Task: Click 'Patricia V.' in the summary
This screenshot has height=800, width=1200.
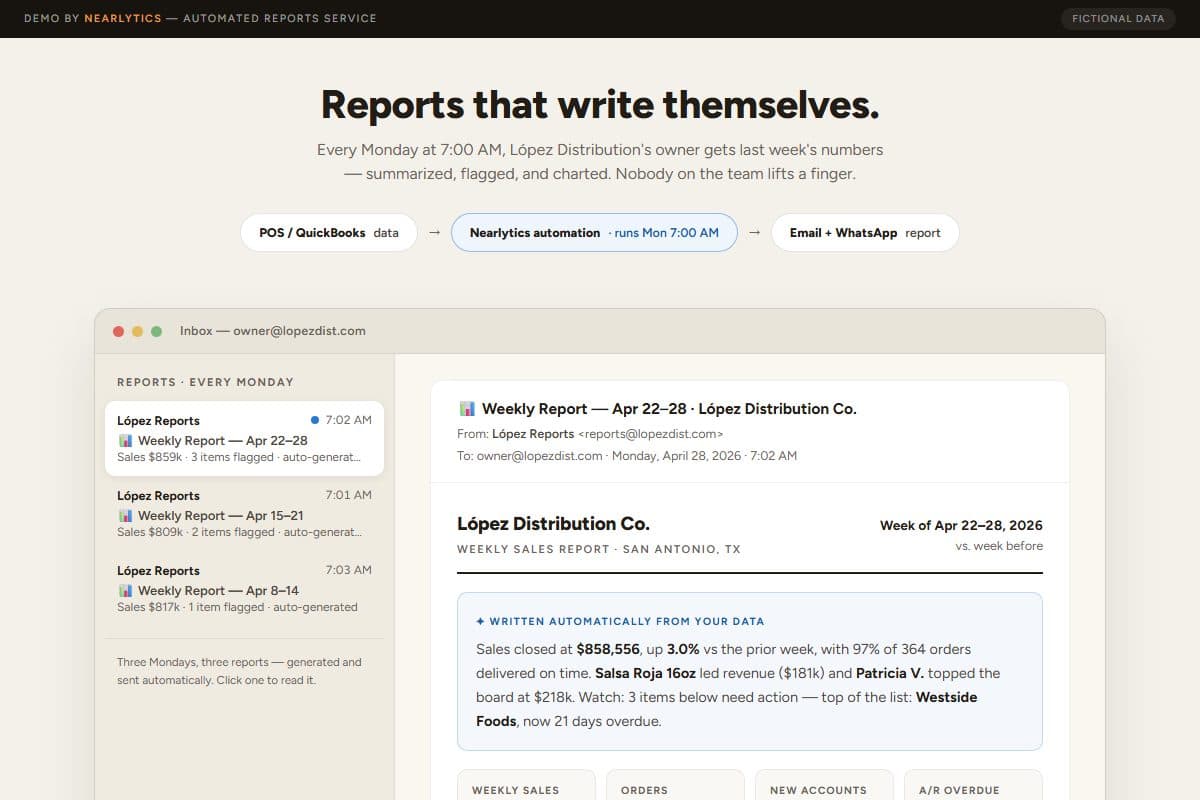Action: click(x=891, y=673)
